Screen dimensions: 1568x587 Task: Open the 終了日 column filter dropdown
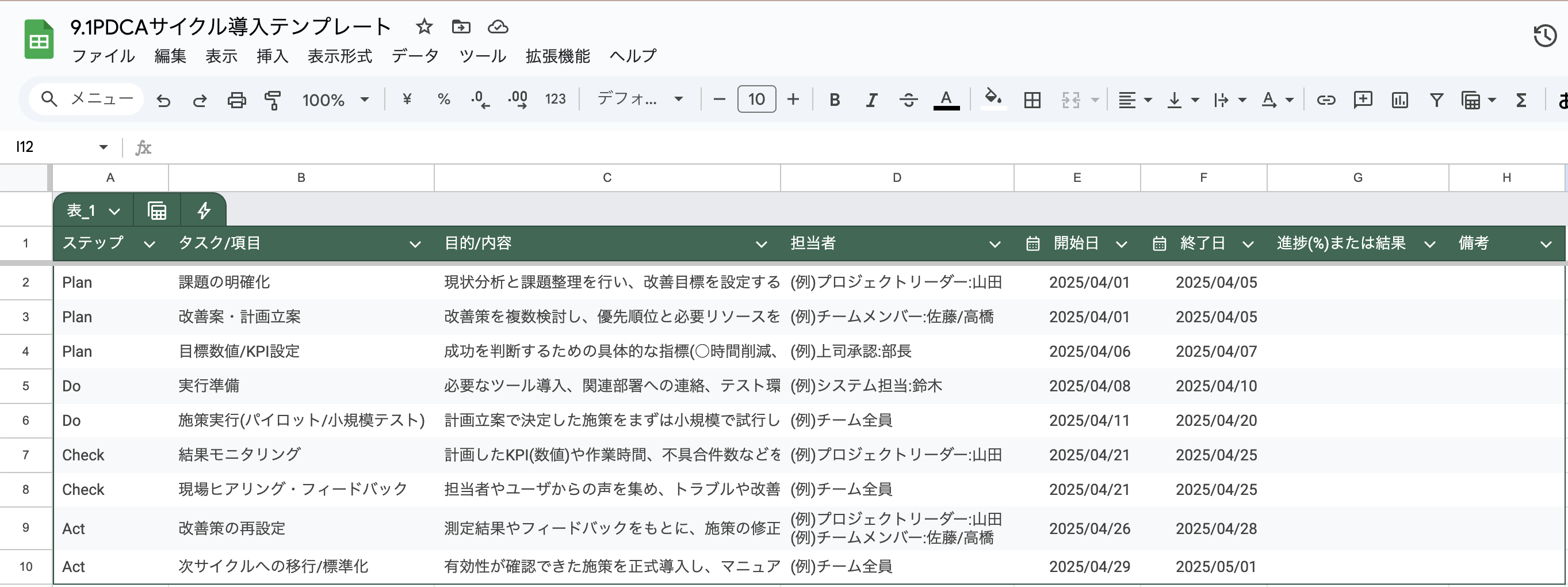(1248, 243)
